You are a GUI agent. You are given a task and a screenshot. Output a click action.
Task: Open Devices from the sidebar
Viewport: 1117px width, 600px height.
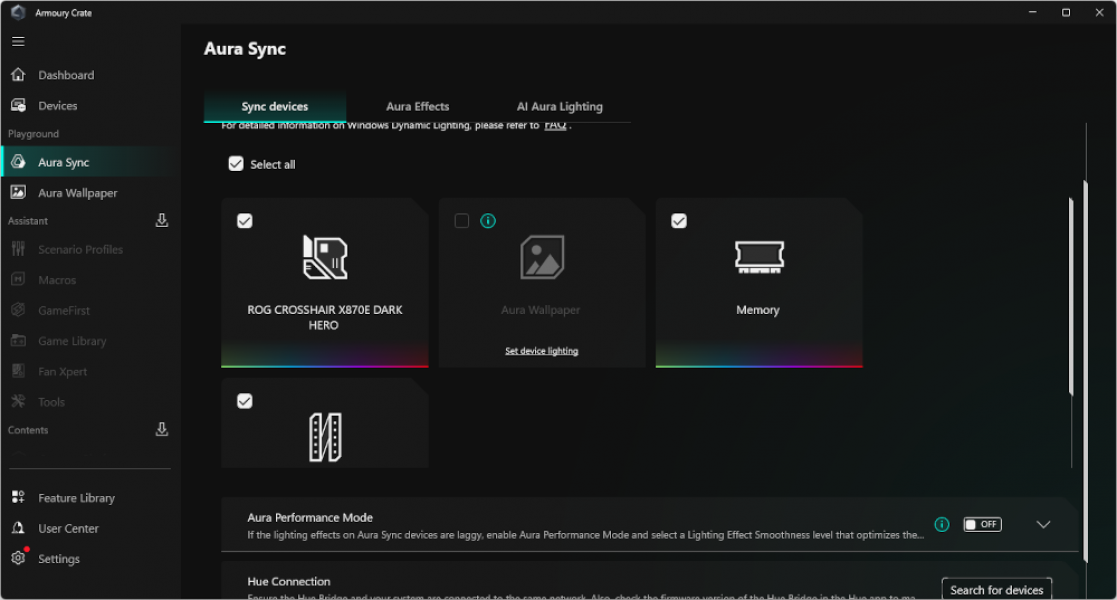point(90,105)
